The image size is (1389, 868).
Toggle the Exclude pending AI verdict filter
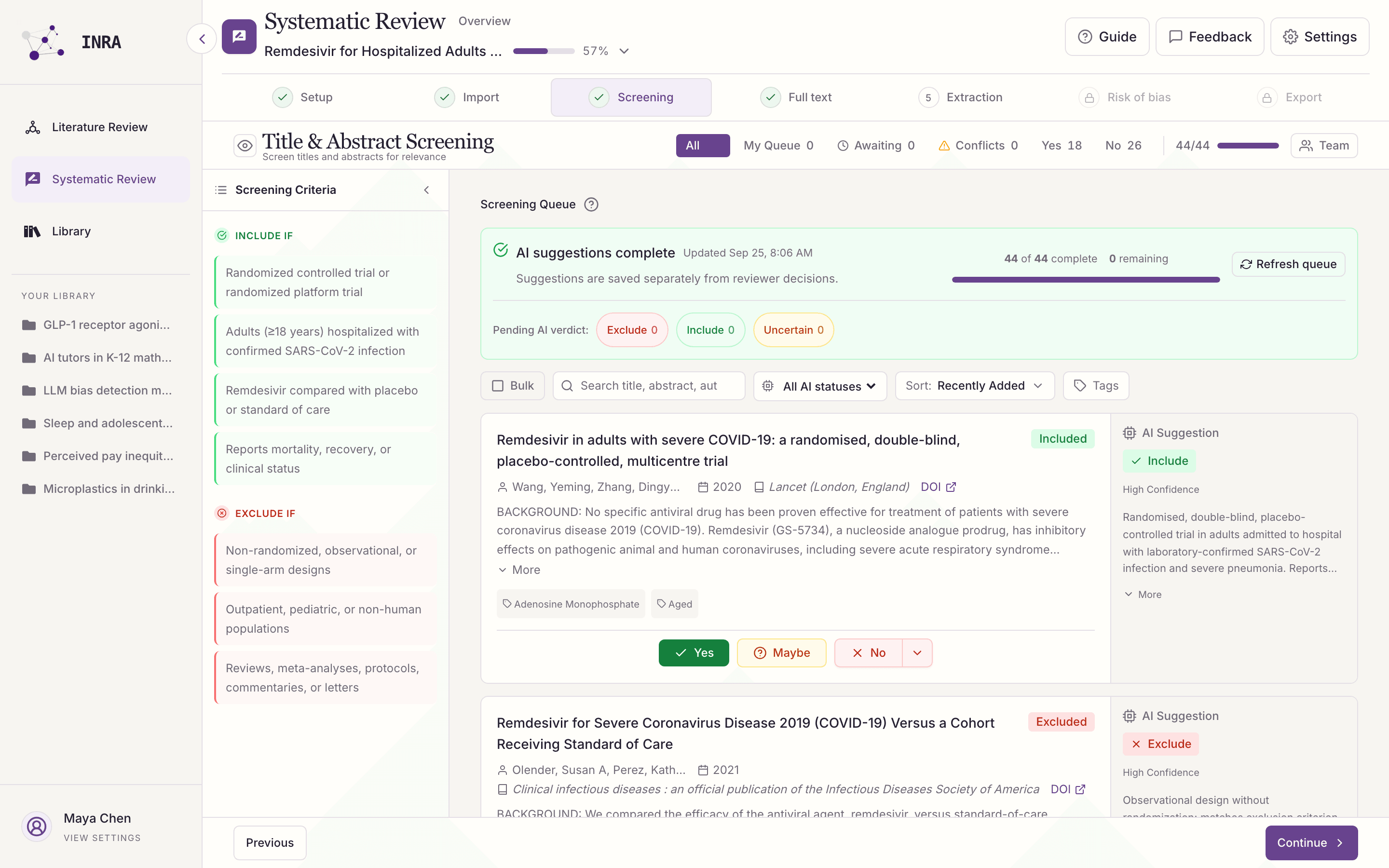pos(632,330)
